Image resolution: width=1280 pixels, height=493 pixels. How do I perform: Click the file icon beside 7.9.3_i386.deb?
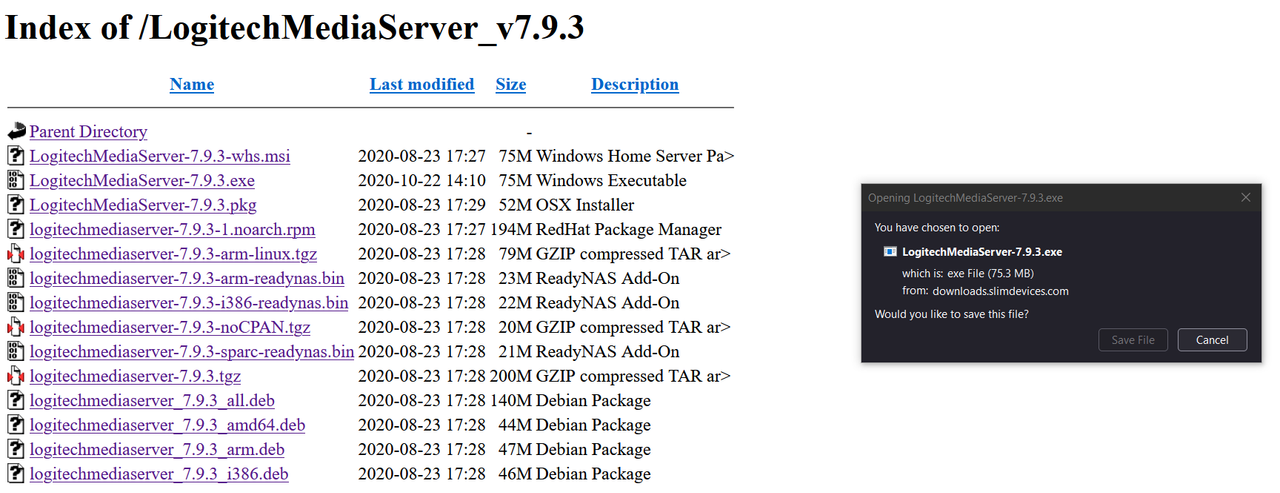[x=16, y=474]
